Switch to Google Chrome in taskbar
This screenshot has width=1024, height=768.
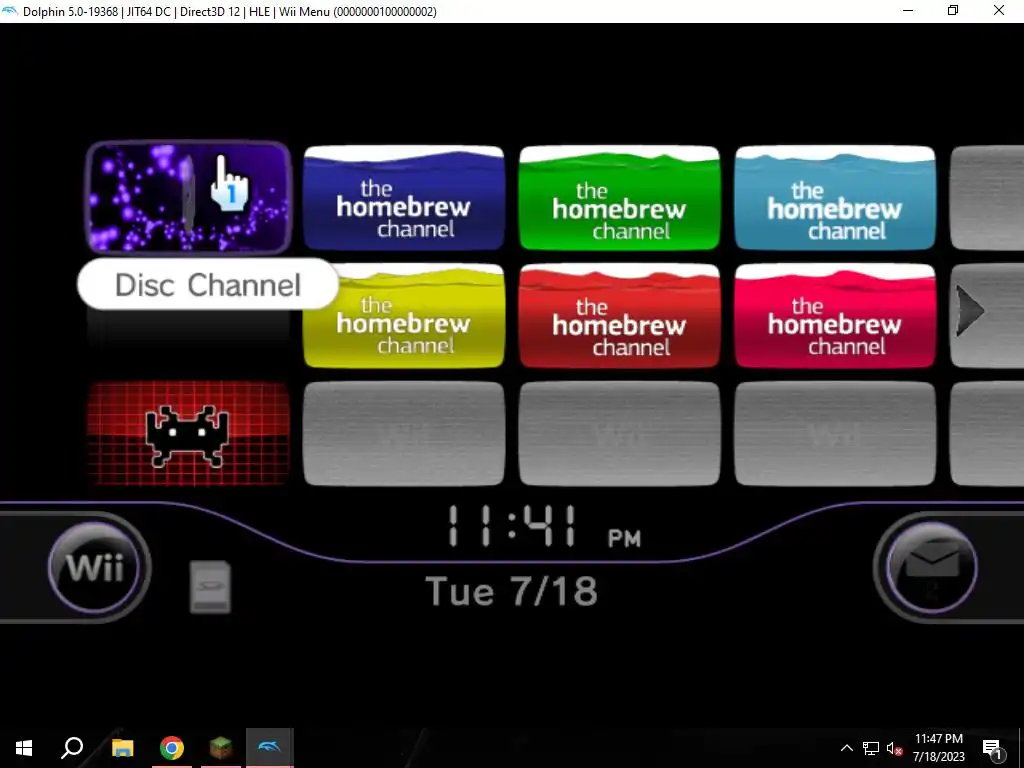172,748
